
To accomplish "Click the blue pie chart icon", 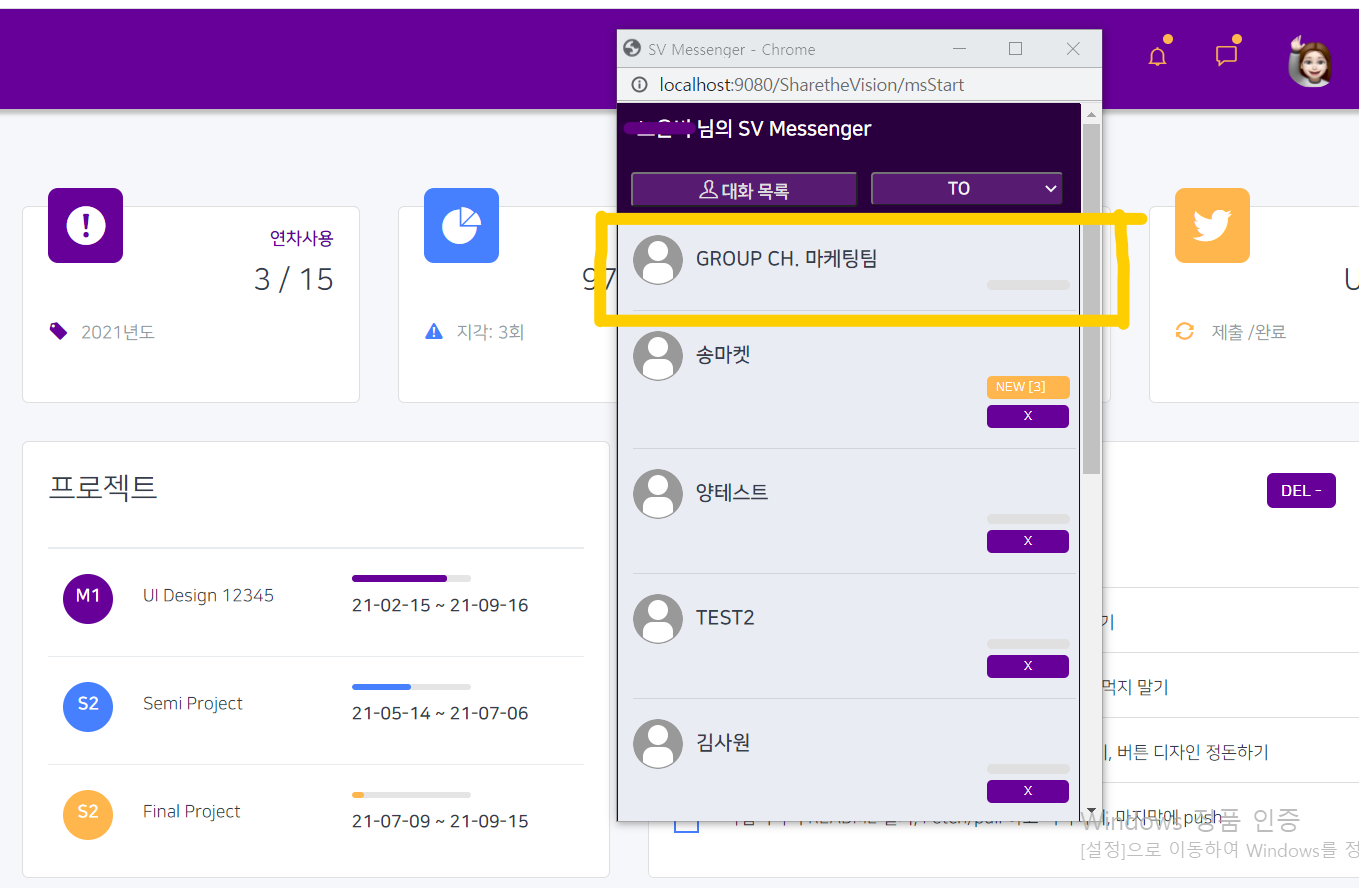I will tap(461, 226).
